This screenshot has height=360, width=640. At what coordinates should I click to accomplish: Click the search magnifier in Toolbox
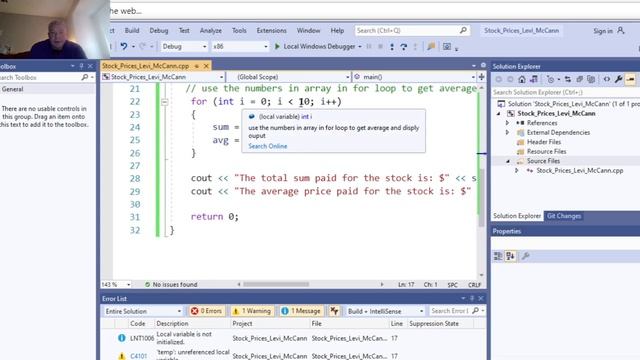84,77
